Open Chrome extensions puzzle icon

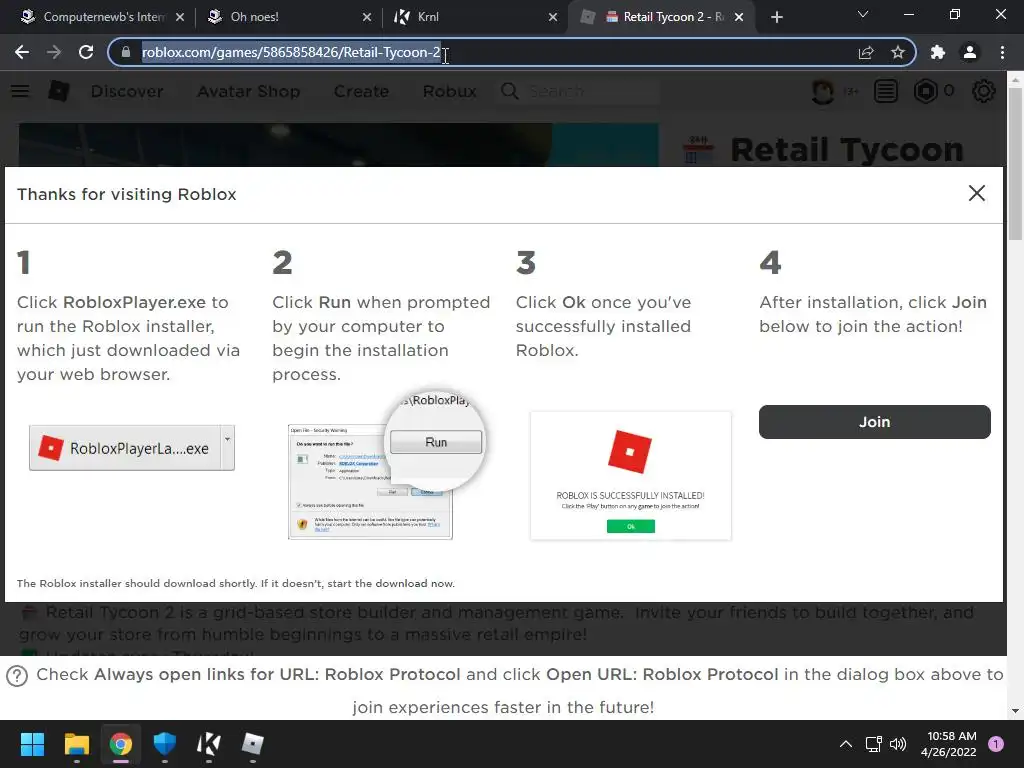coord(938,52)
